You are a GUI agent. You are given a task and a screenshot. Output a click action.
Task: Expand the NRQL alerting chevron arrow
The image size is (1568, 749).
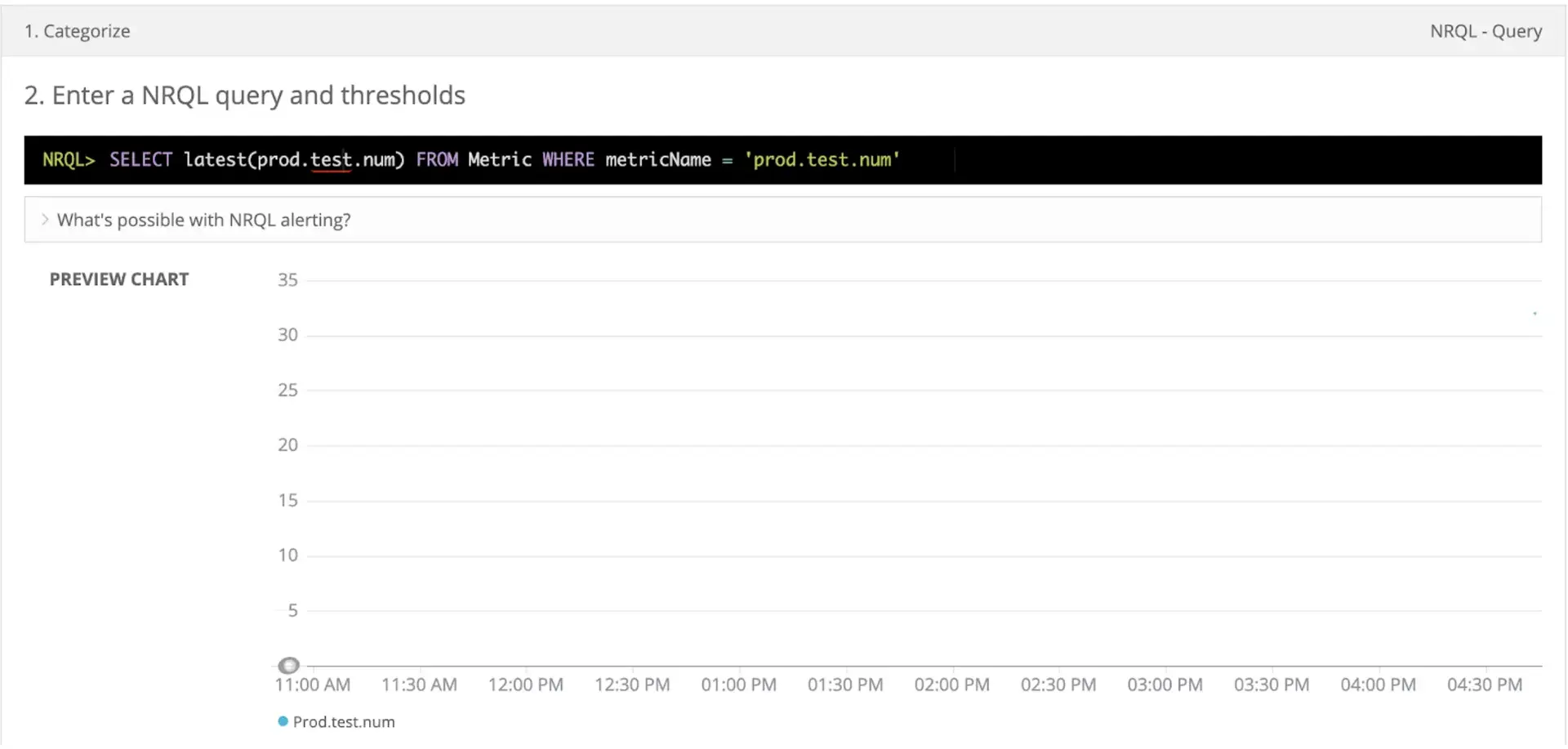45,220
